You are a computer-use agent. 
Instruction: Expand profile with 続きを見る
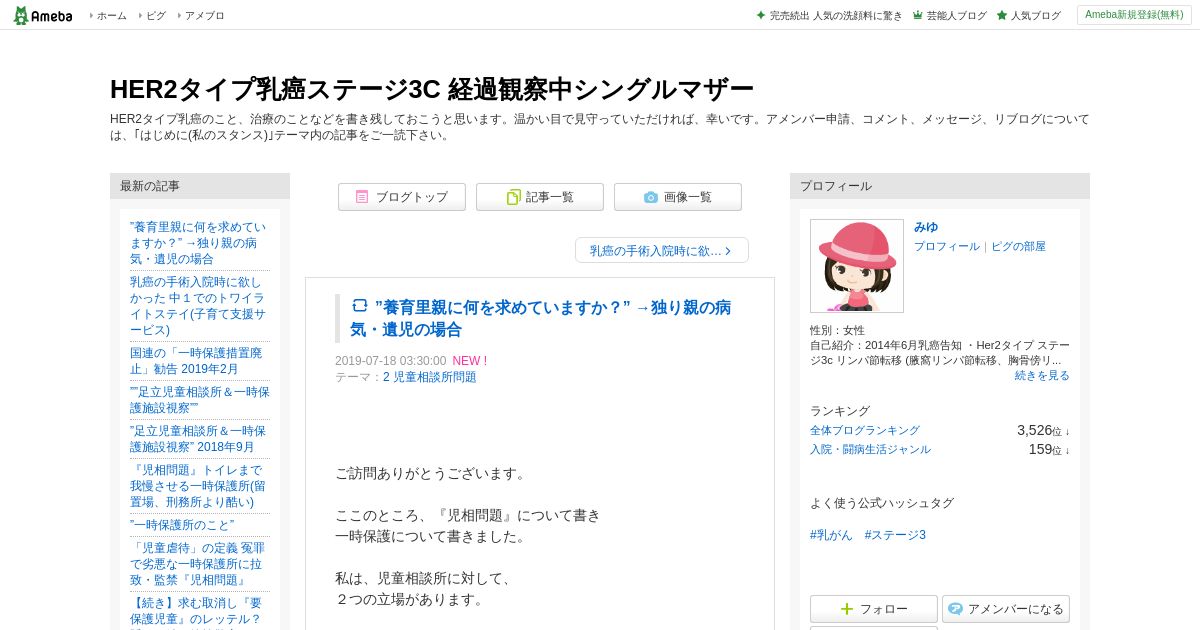pyautogui.click(x=1042, y=375)
